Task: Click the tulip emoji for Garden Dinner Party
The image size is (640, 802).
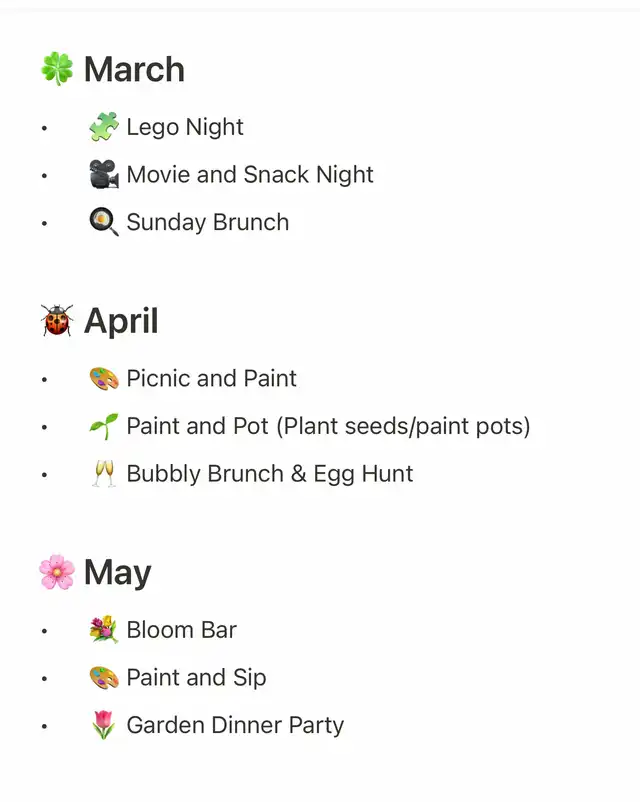Action: [x=104, y=725]
